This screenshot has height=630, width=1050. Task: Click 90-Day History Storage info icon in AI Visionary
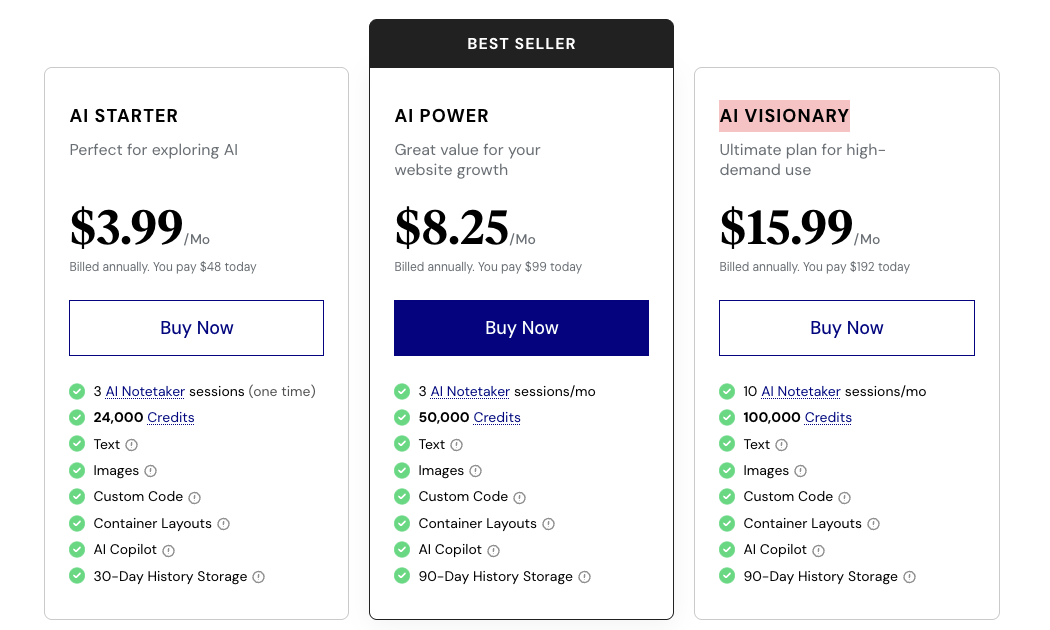(x=909, y=577)
